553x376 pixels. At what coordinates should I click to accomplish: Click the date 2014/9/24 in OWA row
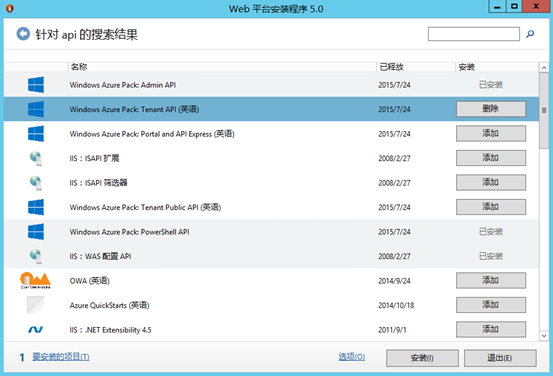point(394,281)
